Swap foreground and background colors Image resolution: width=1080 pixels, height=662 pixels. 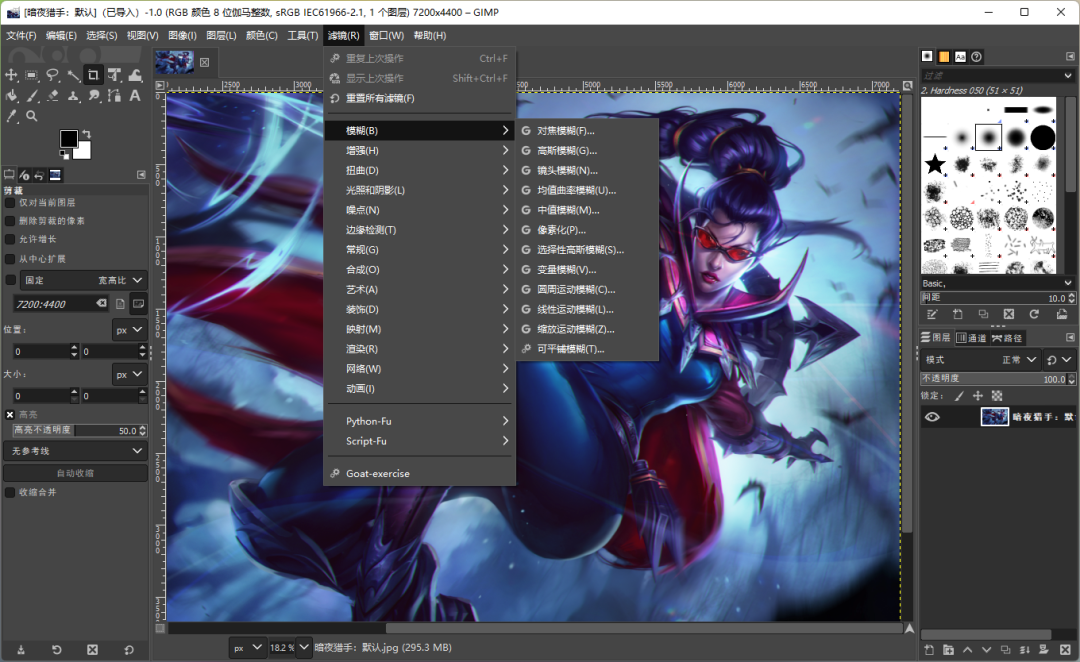point(86,134)
